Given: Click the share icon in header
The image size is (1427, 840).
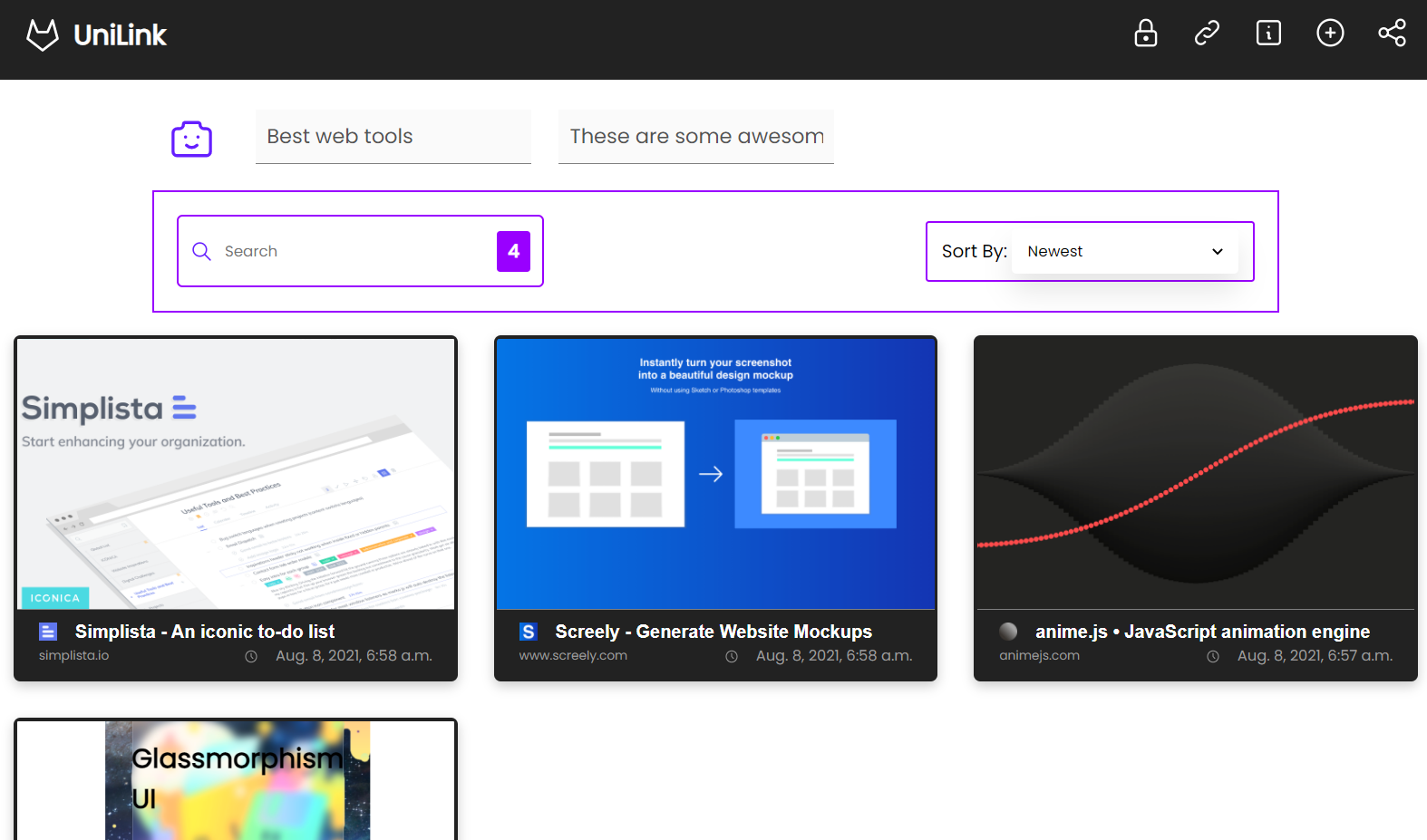Looking at the screenshot, I should (x=1392, y=34).
